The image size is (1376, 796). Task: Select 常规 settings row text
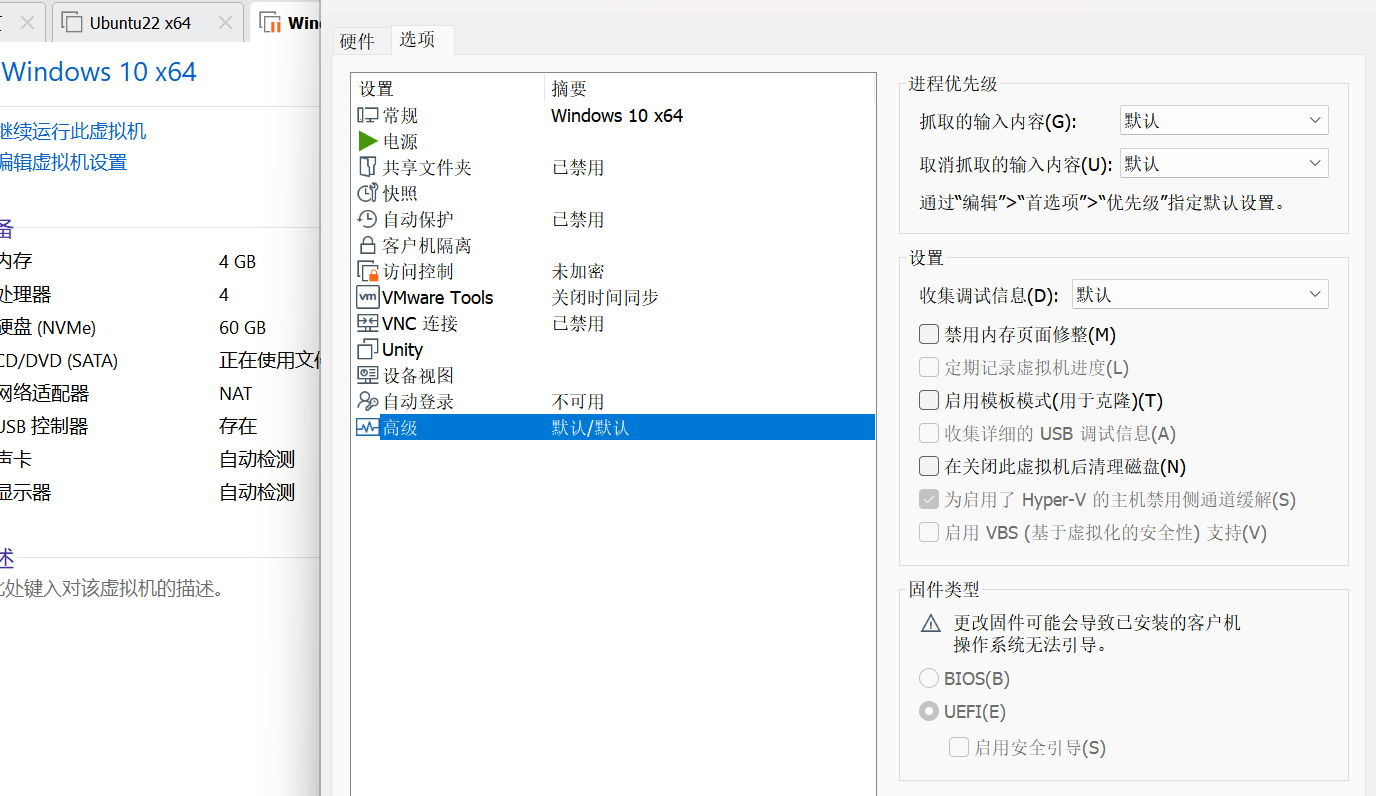pyautogui.click(x=400, y=116)
